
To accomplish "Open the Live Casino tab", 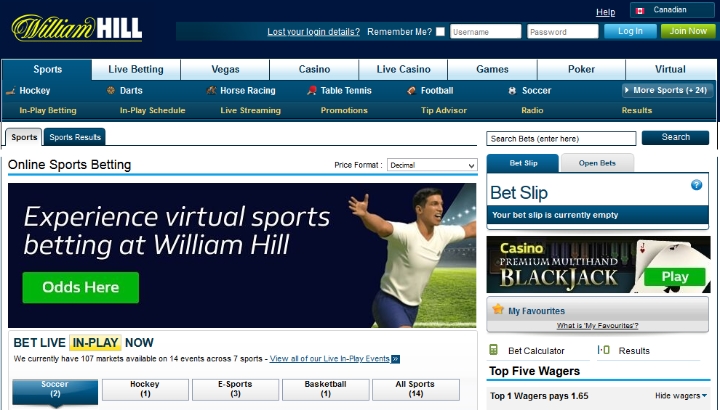I will click(x=403, y=69).
